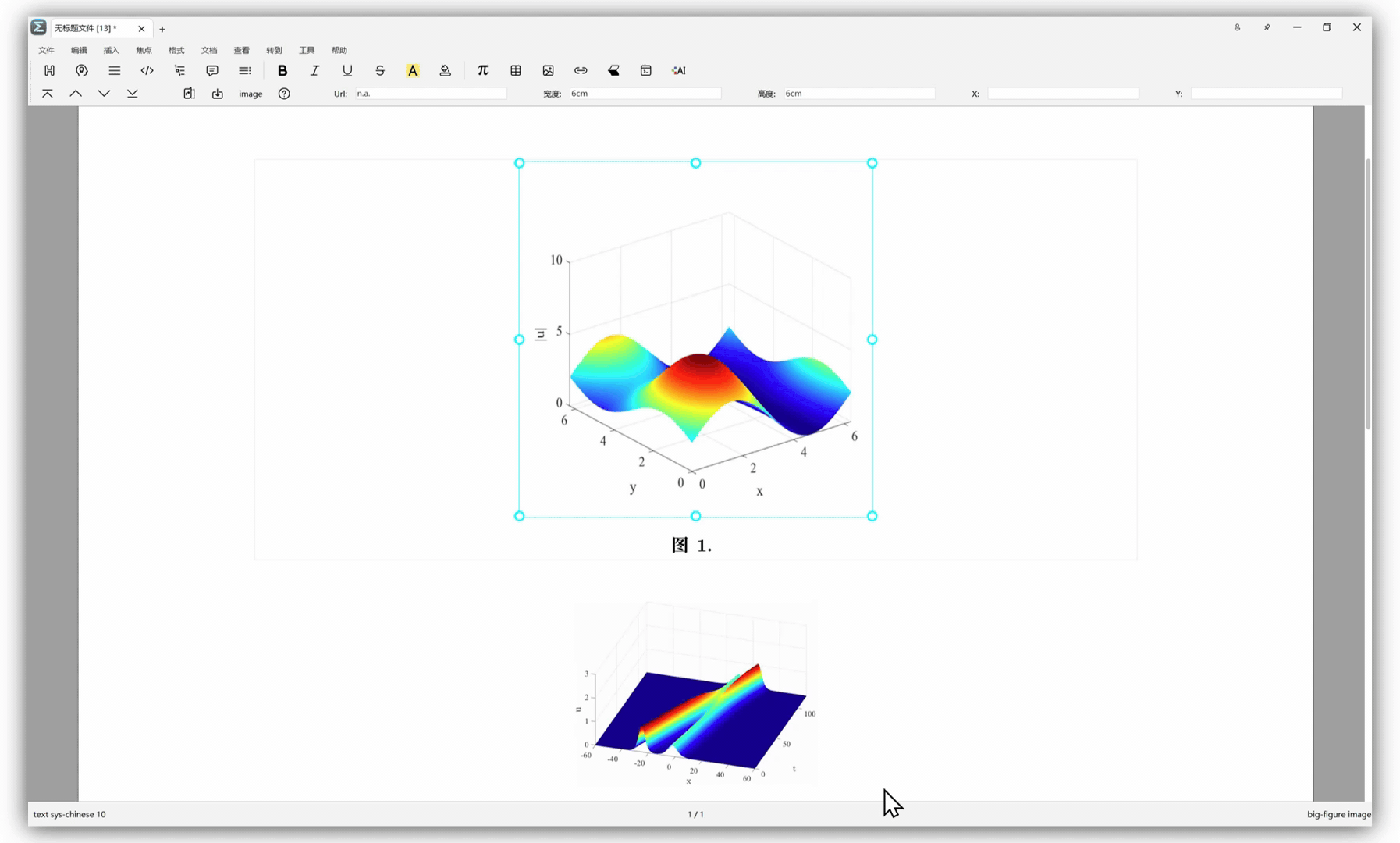
Task: Click the code angle-brackets icon
Action: [147, 70]
